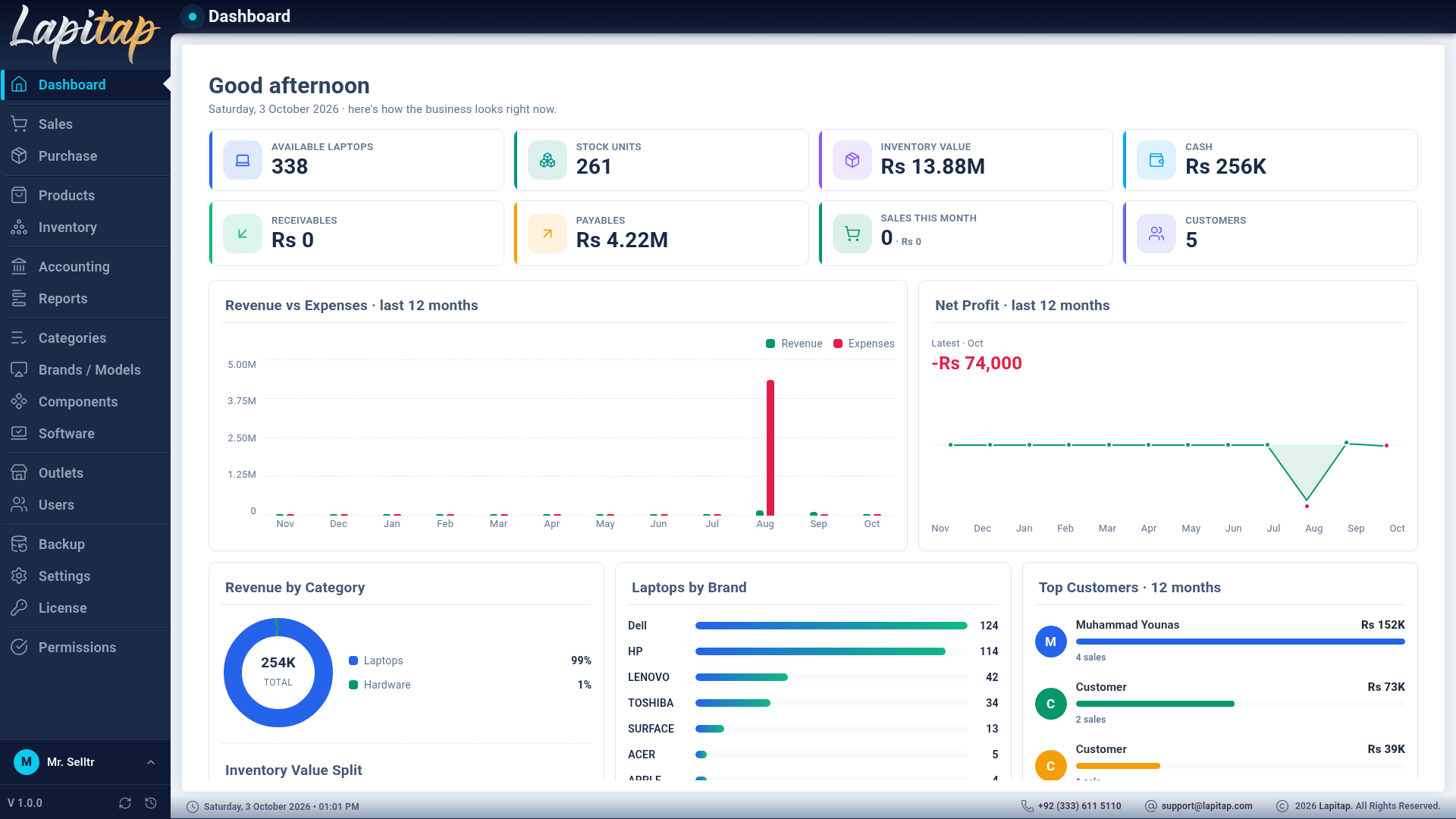Toggle the Expenses legend item
The width and height of the screenshot is (1456, 819).
click(864, 344)
